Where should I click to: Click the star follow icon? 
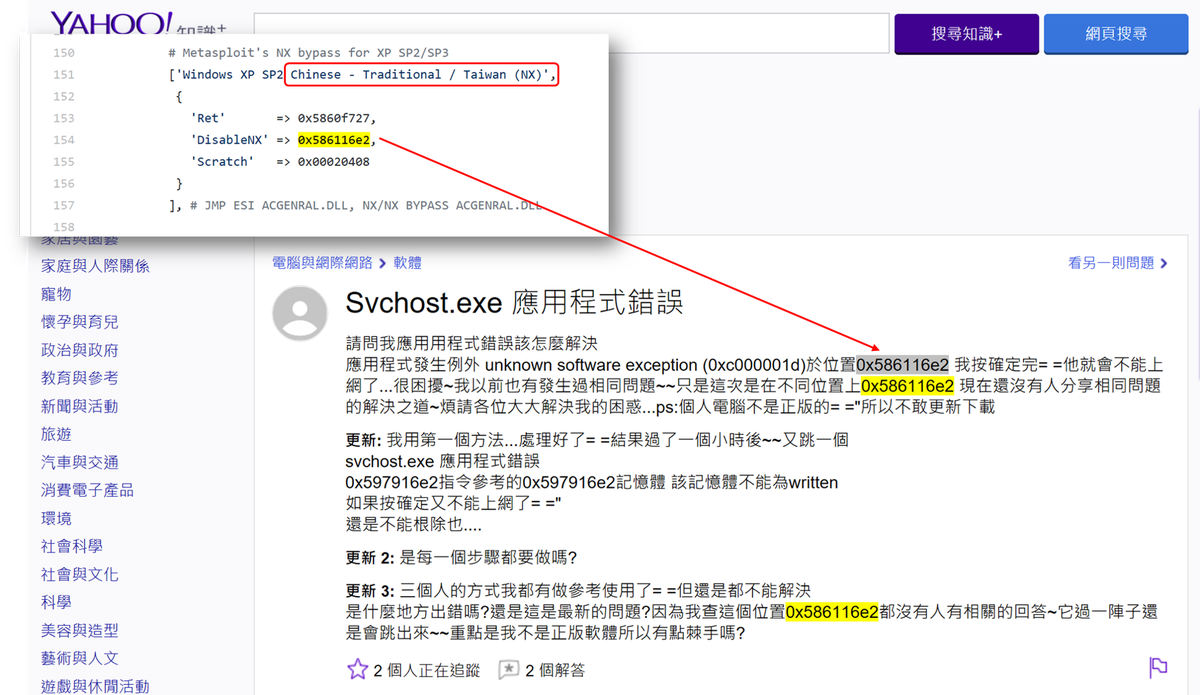tap(357, 669)
